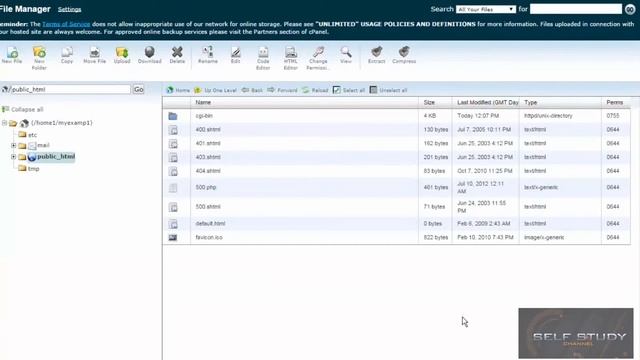This screenshot has width=640, height=360.
Task: Select all files in listing
Action: (349, 90)
